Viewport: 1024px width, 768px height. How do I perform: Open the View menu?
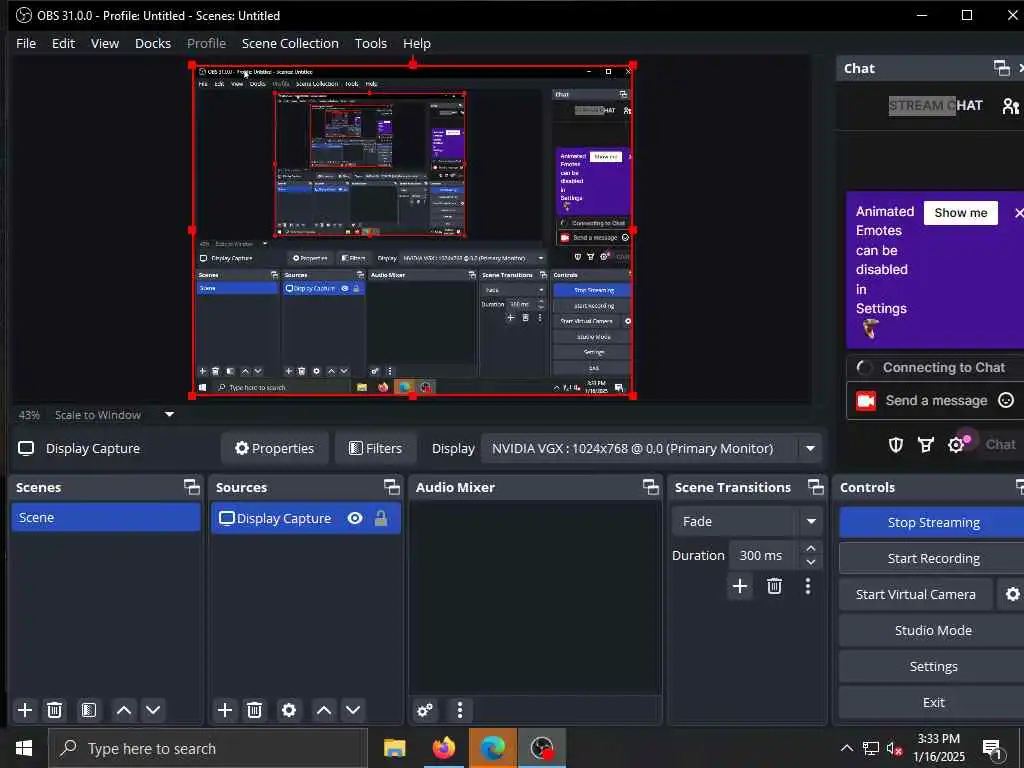[104, 43]
